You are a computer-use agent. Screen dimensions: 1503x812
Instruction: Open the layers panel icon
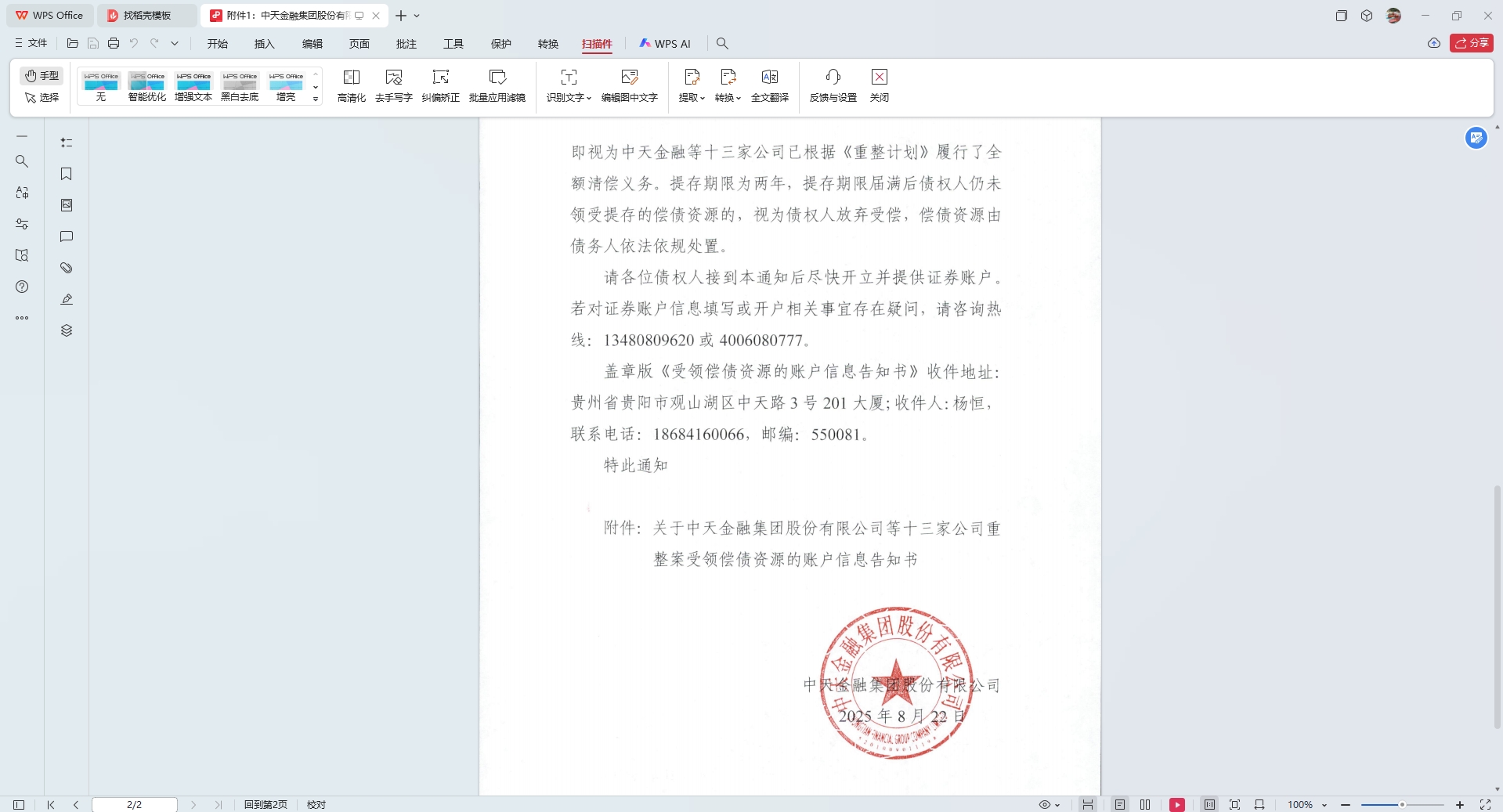[67, 330]
